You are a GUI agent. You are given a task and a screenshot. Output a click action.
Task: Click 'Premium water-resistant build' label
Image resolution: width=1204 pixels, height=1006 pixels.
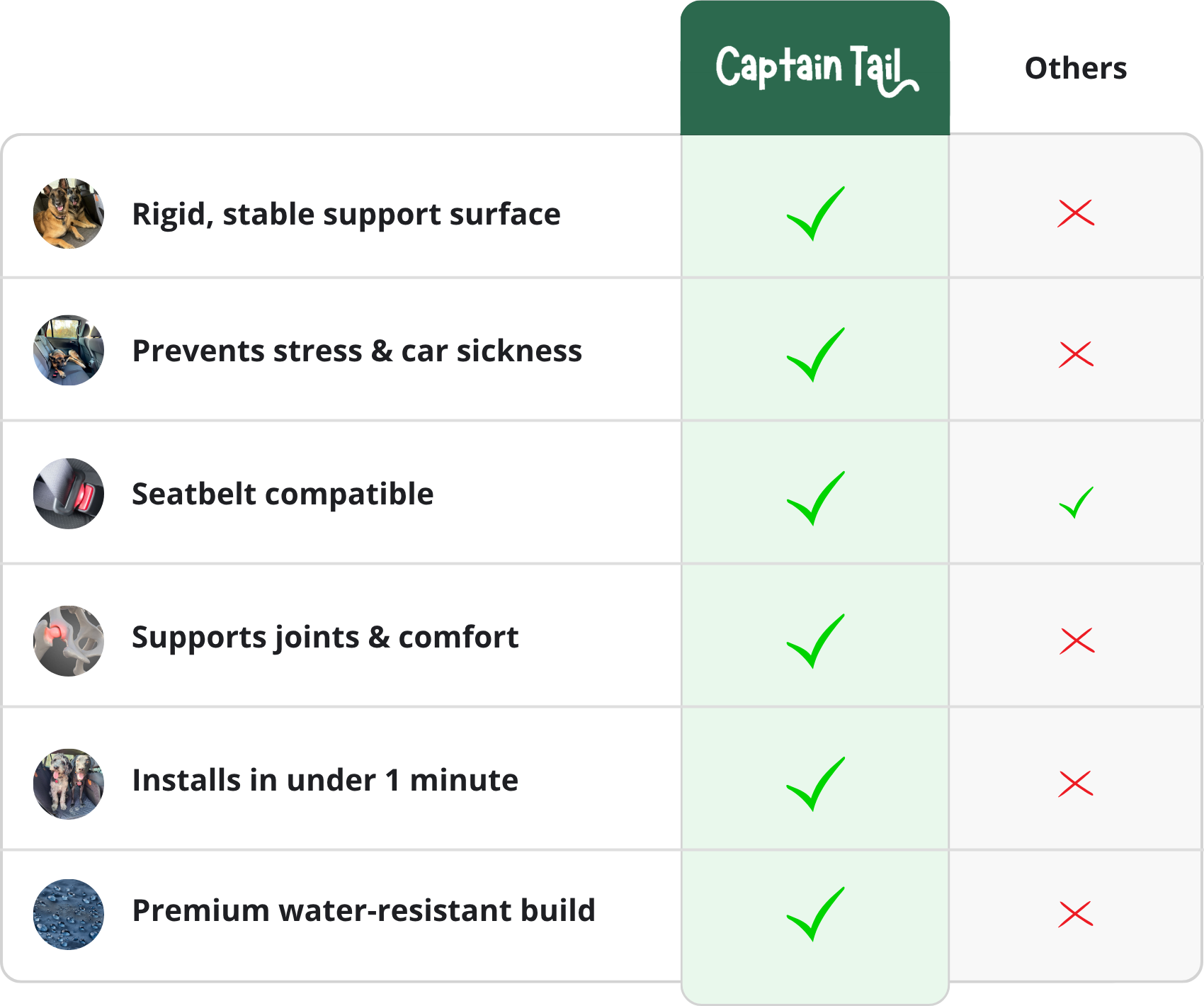point(363,911)
